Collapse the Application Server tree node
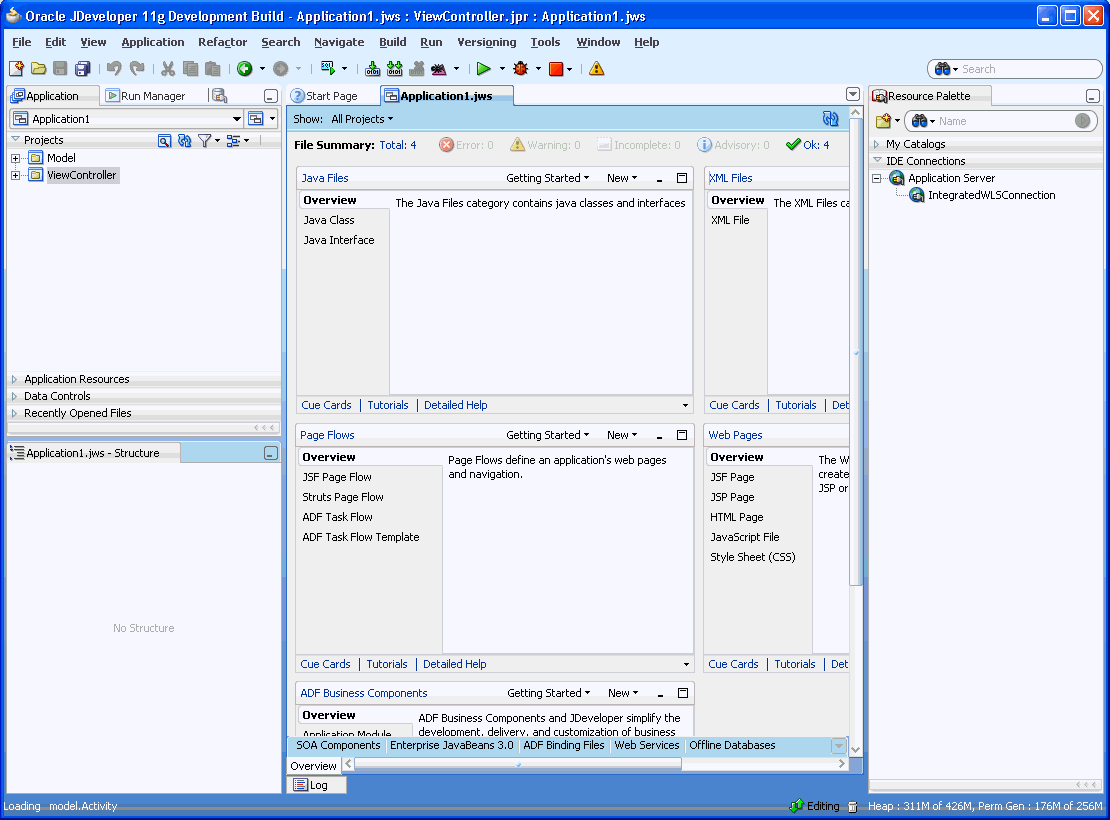Image resolution: width=1110 pixels, height=820 pixels. tap(876, 178)
